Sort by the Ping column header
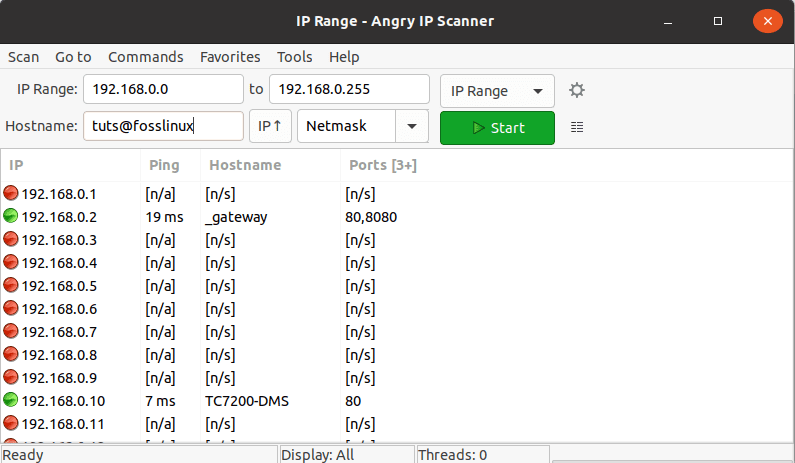 click(x=170, y=165)
